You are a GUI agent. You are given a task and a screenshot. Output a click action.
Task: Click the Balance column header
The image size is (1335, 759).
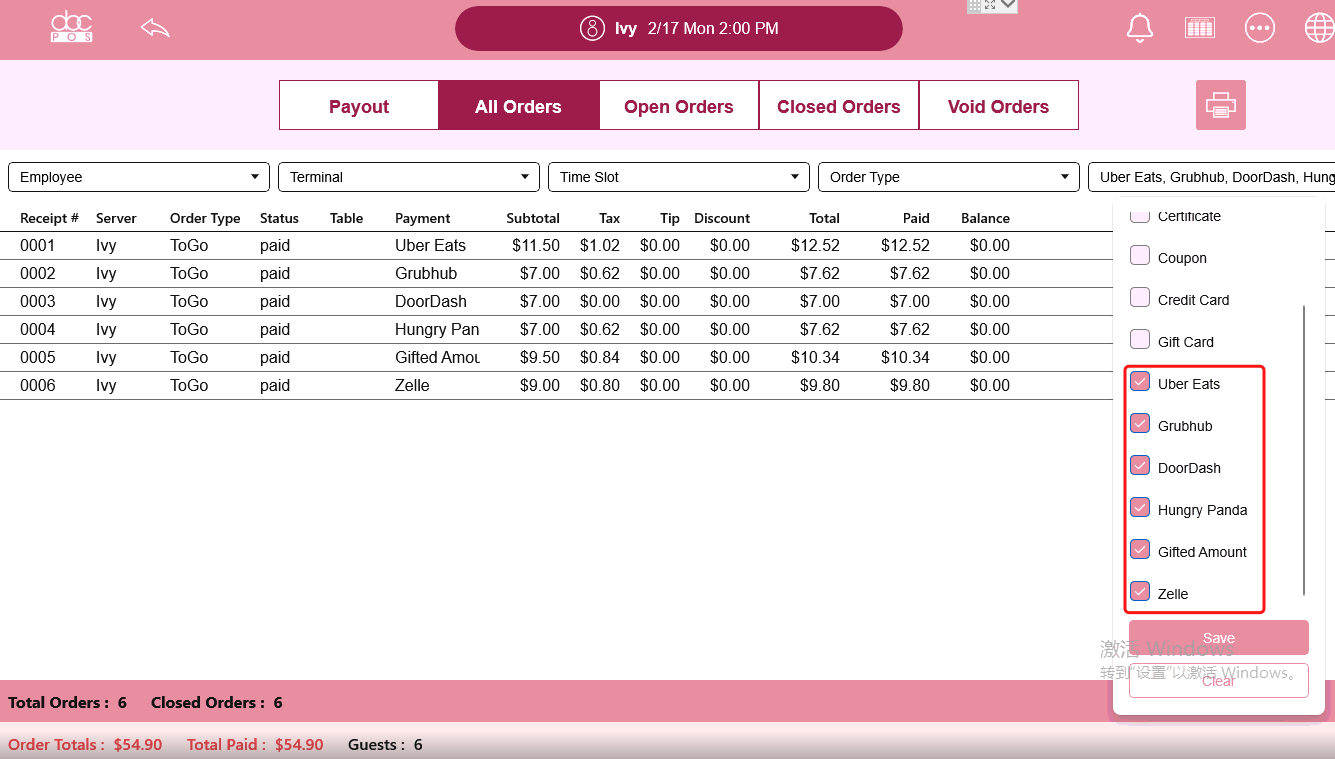tap(985, 218)
